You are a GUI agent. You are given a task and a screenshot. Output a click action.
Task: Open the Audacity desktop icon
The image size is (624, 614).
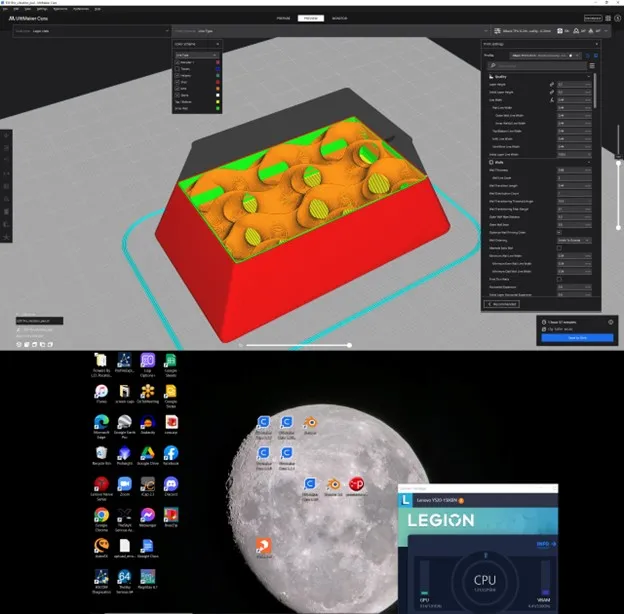pyautogui.click(x=148, y=424)
